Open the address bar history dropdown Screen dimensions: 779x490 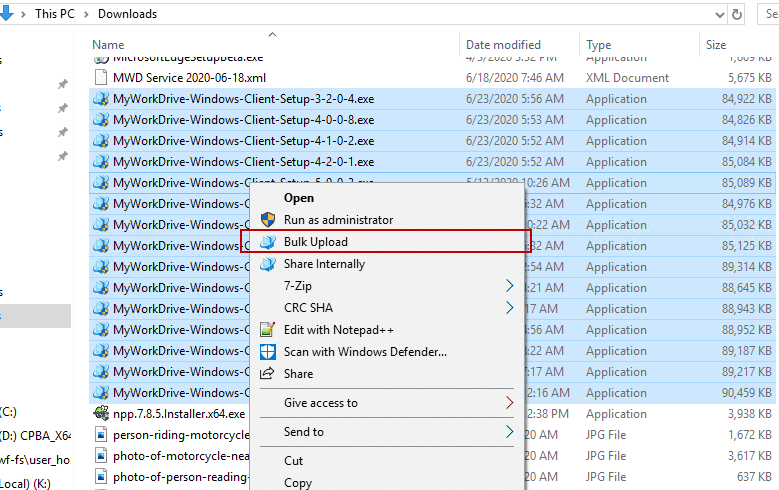pyautogui.click(x=719, y=15)
